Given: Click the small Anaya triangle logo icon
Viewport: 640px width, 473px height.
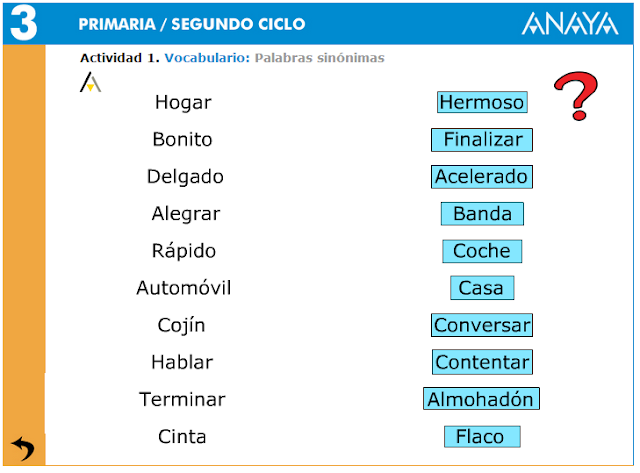Looking at the screenshot, I should point(90,82).
